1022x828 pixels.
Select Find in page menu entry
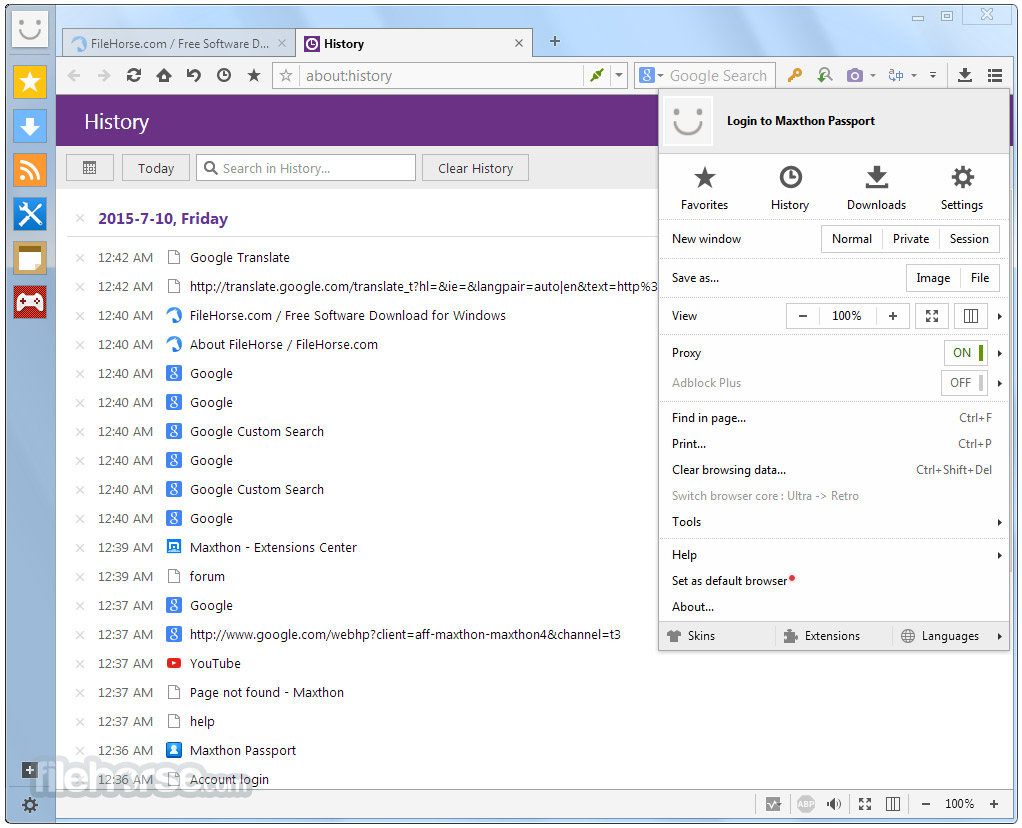pyautogui.click(x=834, y=418)
